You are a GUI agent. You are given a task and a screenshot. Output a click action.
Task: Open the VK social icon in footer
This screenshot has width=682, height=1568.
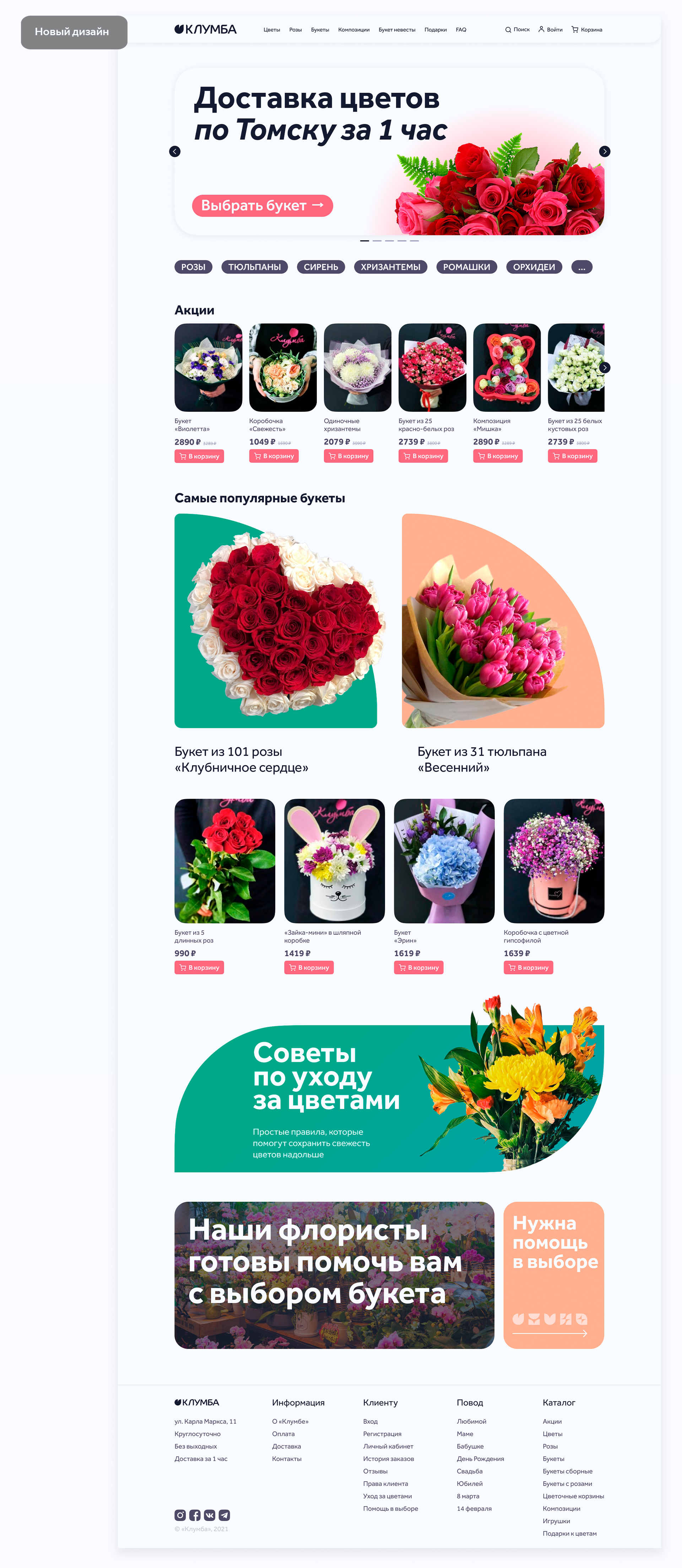[x=209, y=1515]
